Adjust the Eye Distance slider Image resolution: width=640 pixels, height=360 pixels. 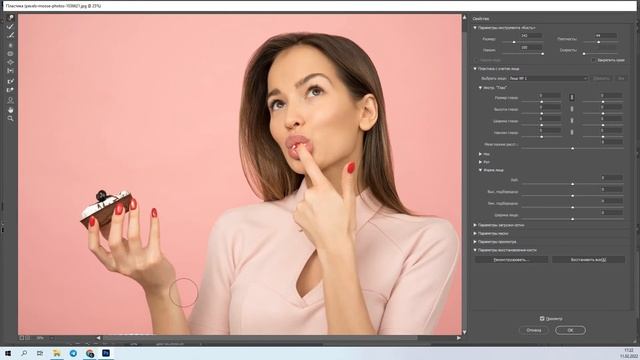click(x=572, y=149)
